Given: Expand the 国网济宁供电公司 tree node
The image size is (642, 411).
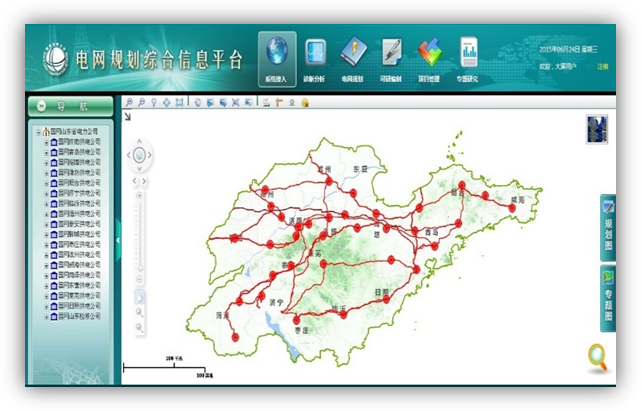Looking at the screenshot, I should coord(46,194).
